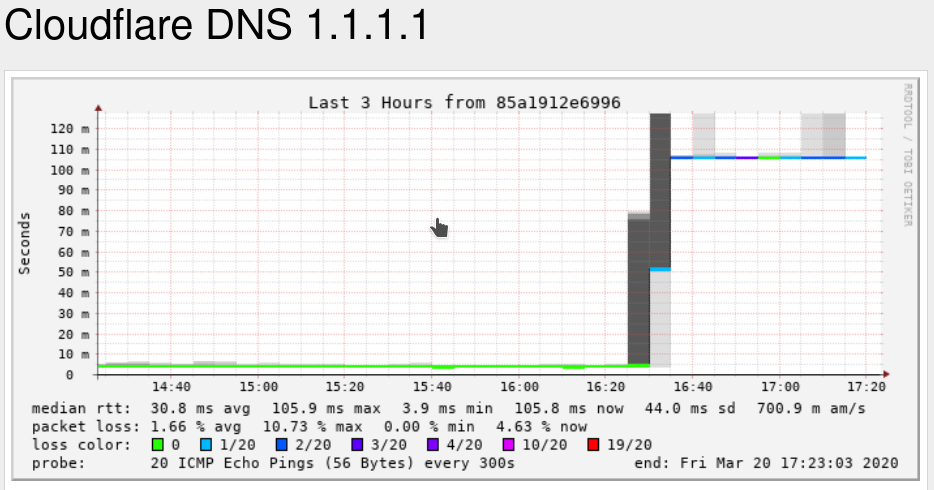Click the '10 m' y-axis label
This screenshot has width=934, height=490.
pos(74,355)
